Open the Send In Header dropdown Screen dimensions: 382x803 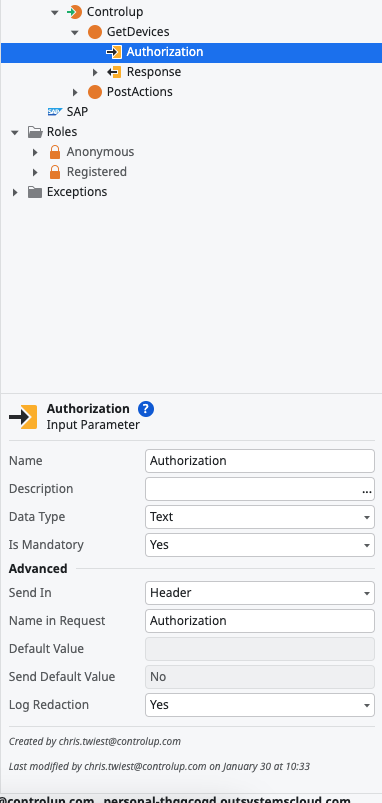260,593
